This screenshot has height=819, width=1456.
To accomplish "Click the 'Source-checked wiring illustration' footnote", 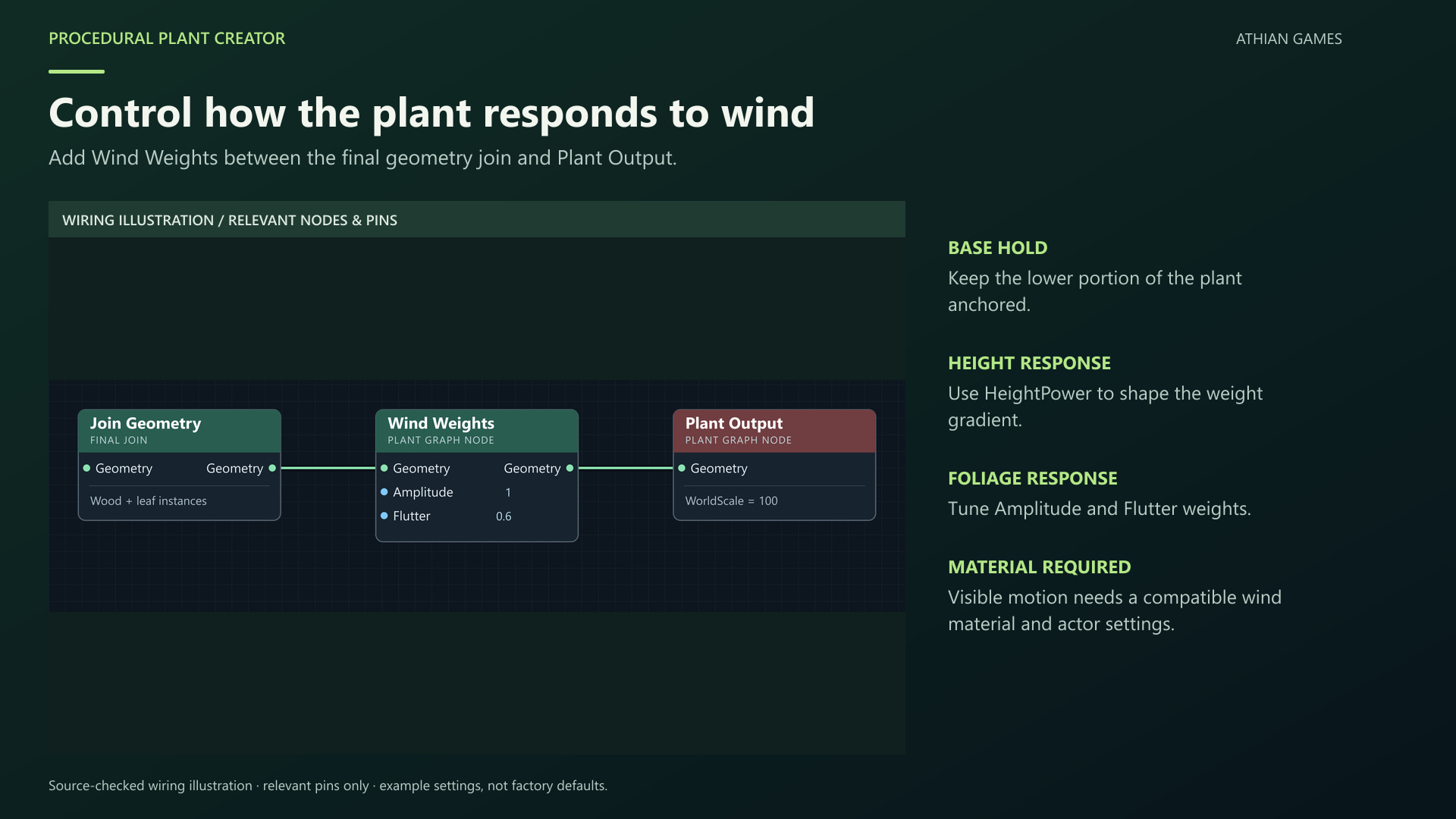I will [x=328, y=786].
